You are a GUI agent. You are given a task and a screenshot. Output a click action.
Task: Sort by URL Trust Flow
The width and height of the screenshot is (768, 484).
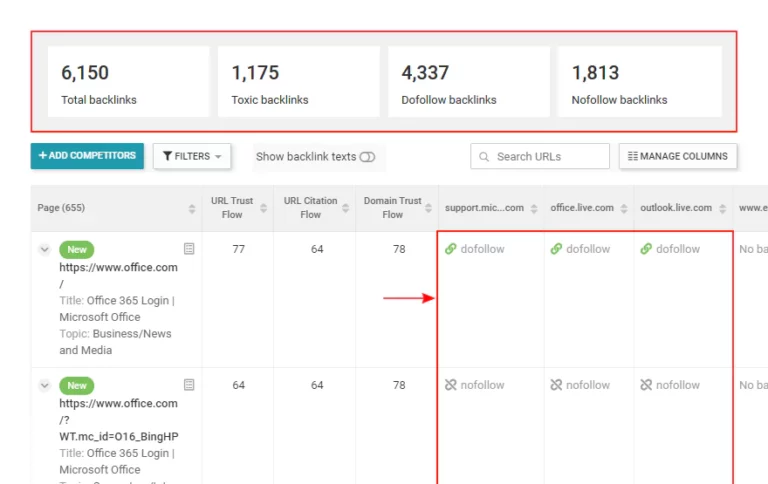point(264,208)
